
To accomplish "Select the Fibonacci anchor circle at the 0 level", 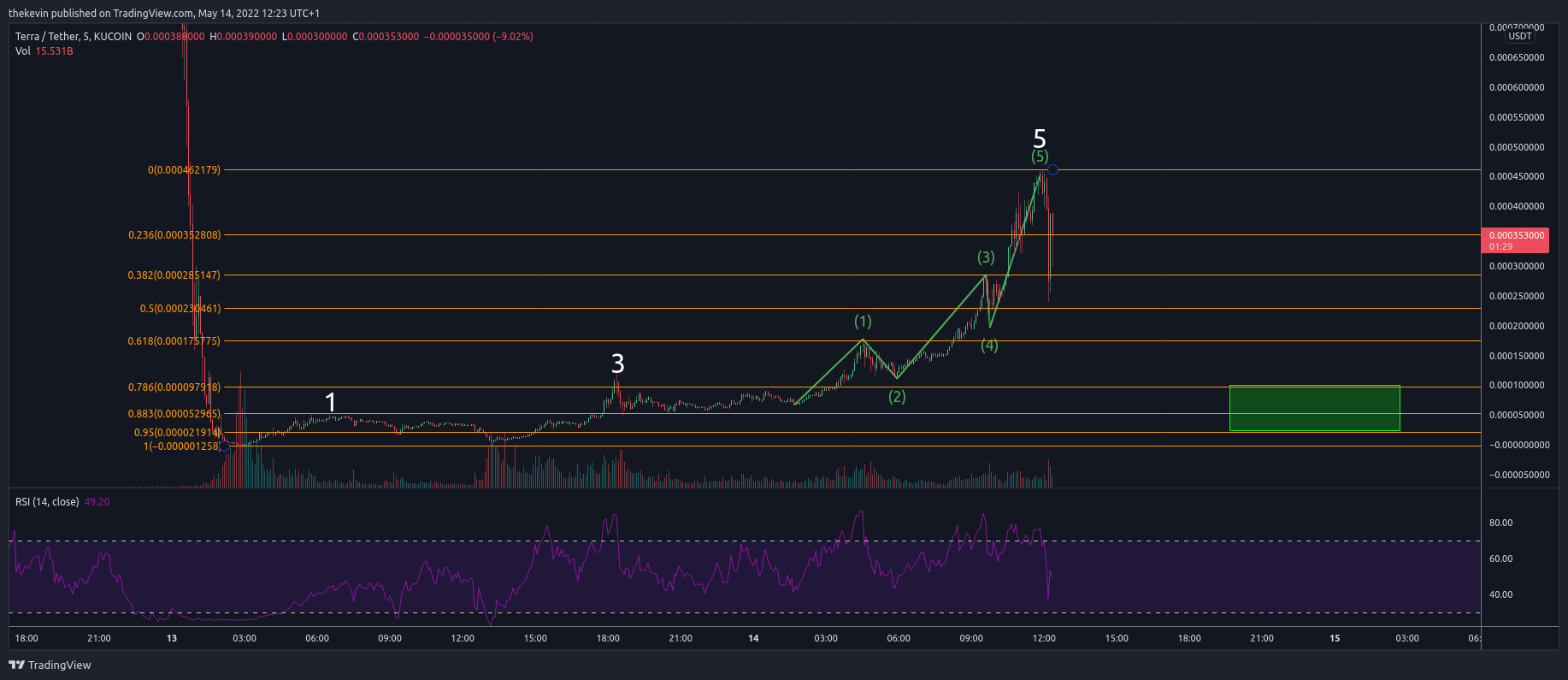I will click(1052, 170).
